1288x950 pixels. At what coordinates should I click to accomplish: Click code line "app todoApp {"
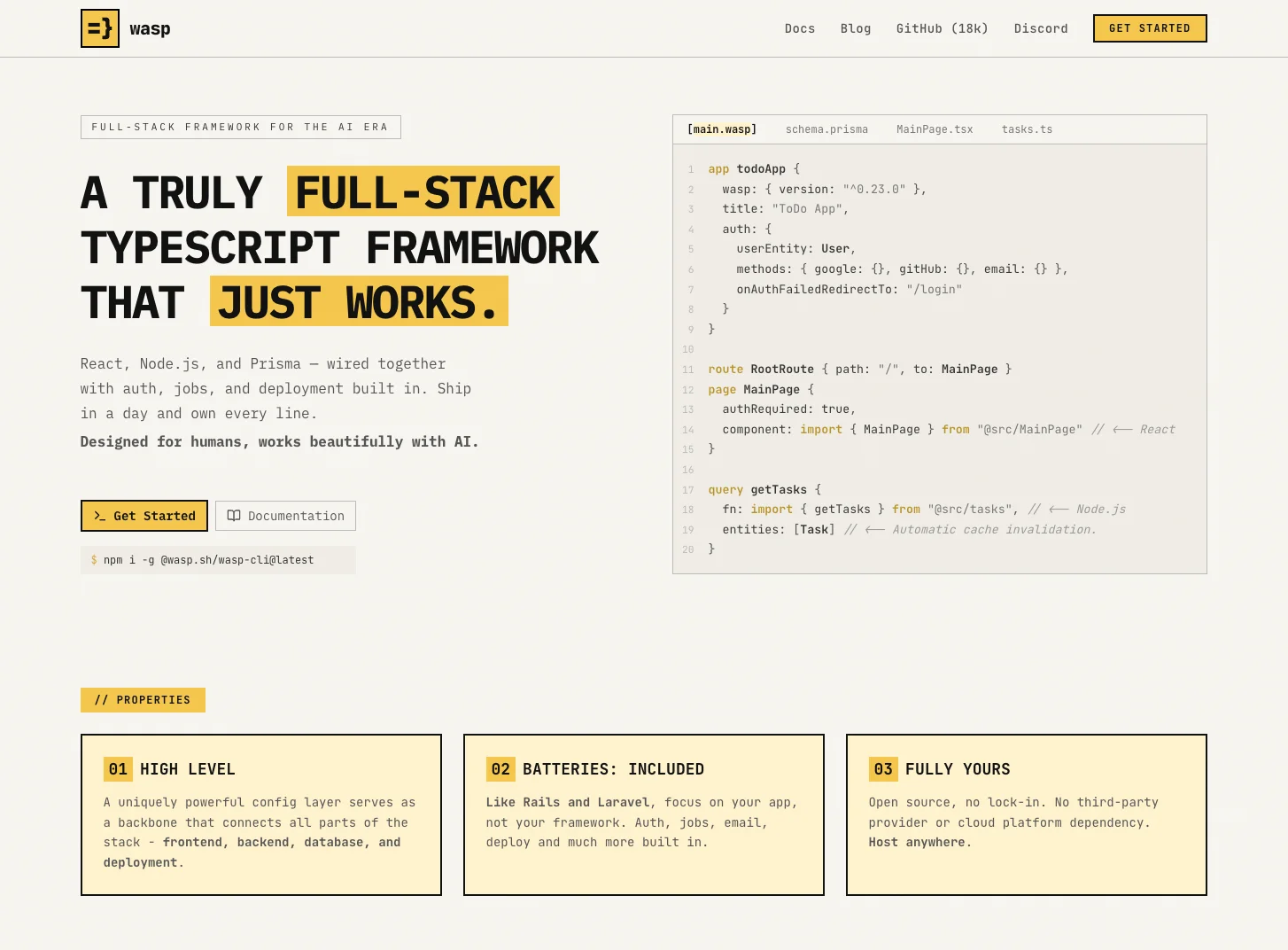point(754,169)
